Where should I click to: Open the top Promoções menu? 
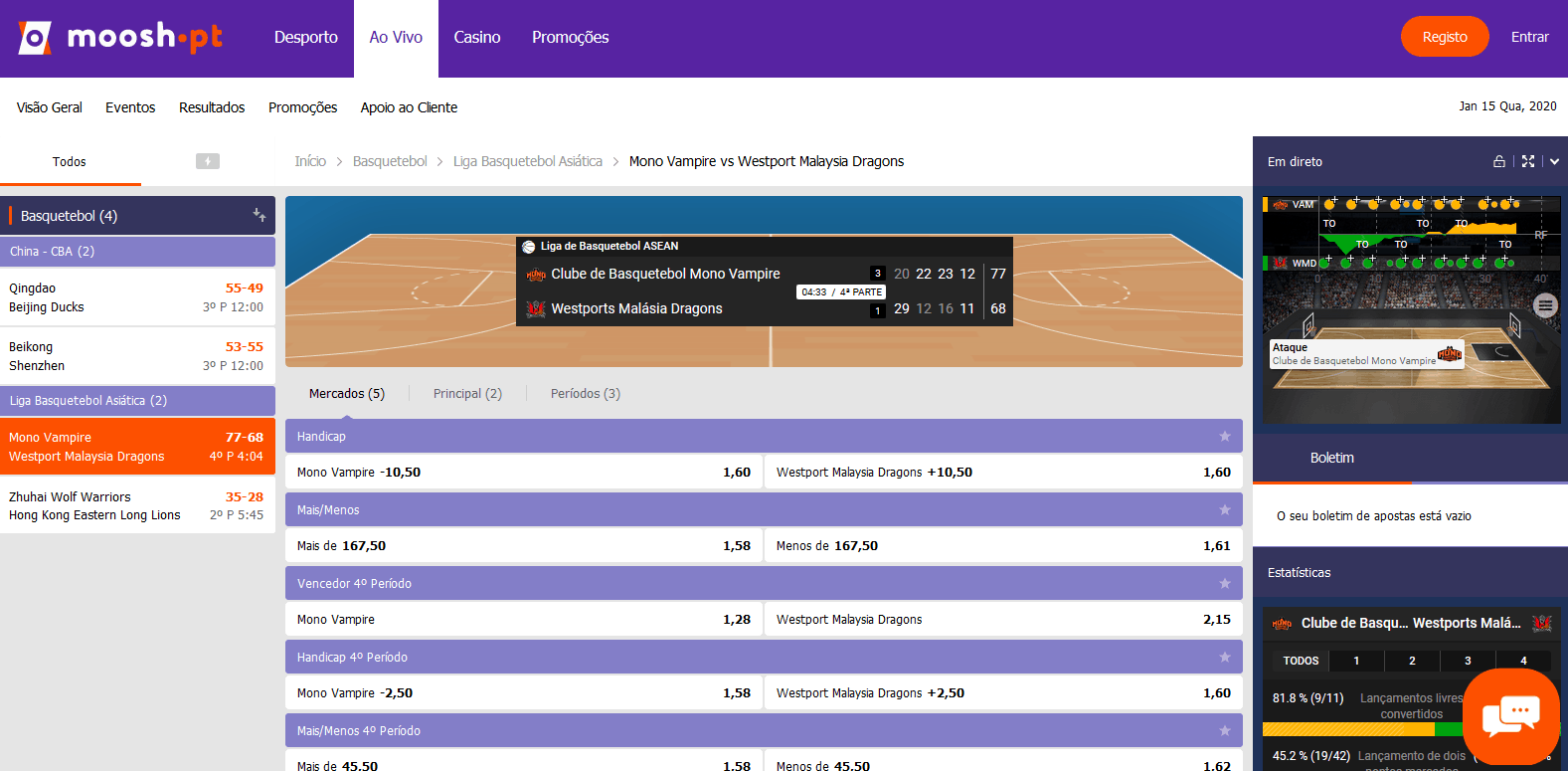click(571, 38)
